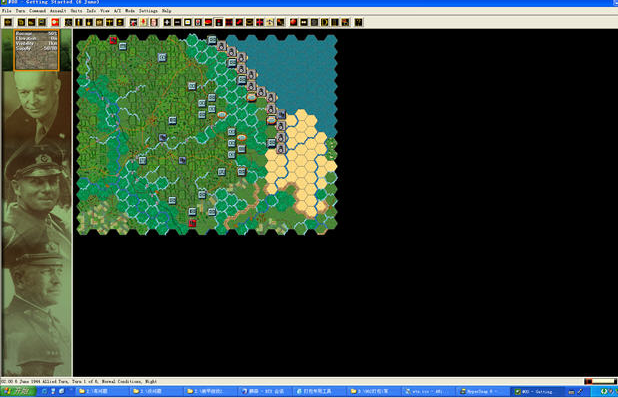This screenshot has width=618, height=398.
Task: Select red unit counter at map's top-left
Action: (x=113, y=40)
